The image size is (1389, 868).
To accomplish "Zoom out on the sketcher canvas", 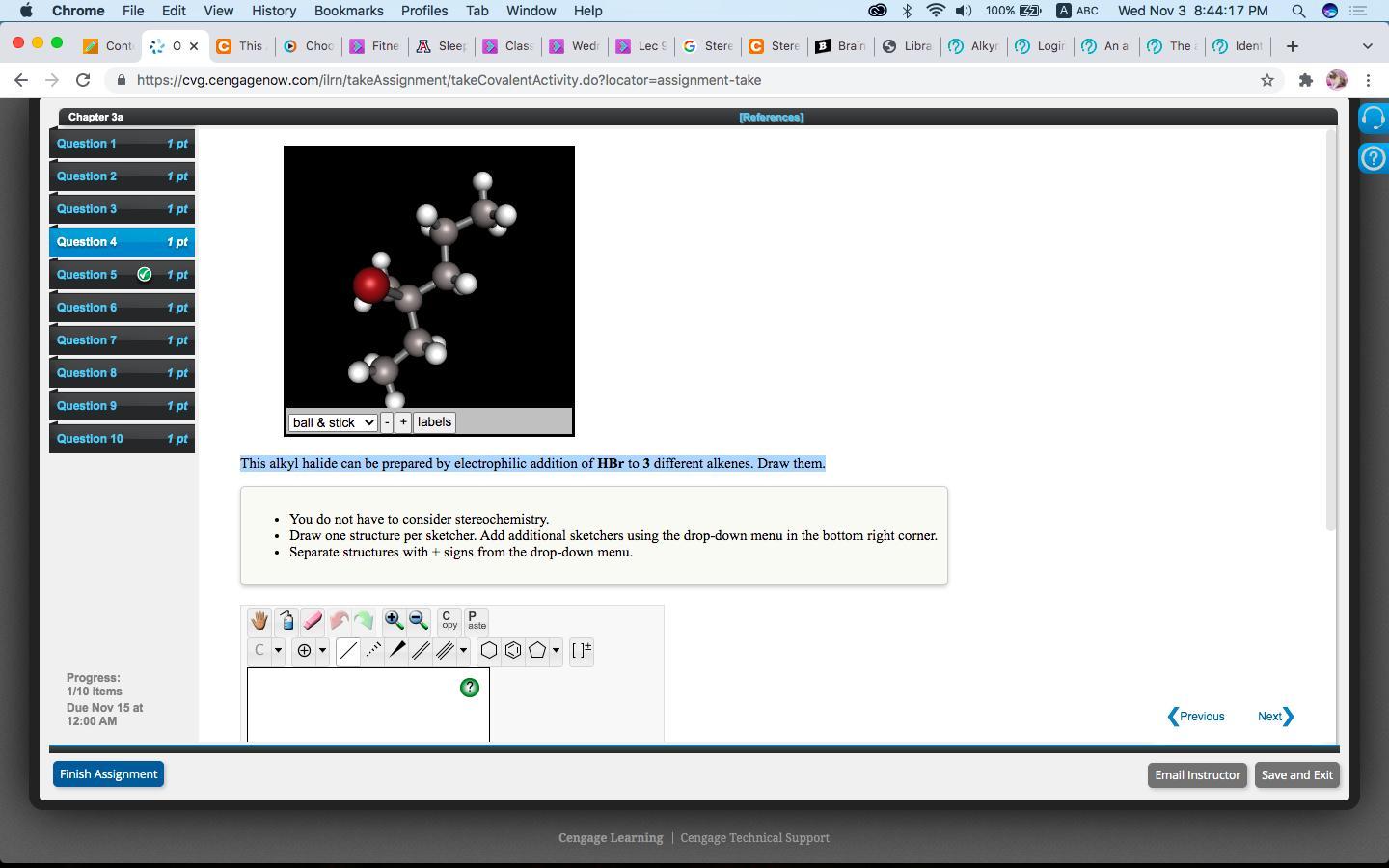I will [x=419, y=621].
